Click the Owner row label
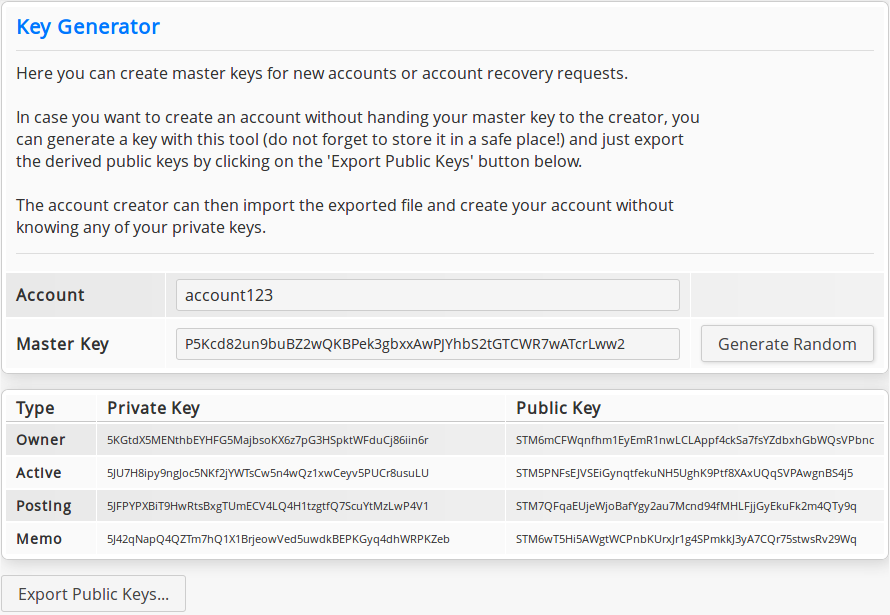Image resolution: width=890 pixels, height=615 pixels. tap(40, 440)
